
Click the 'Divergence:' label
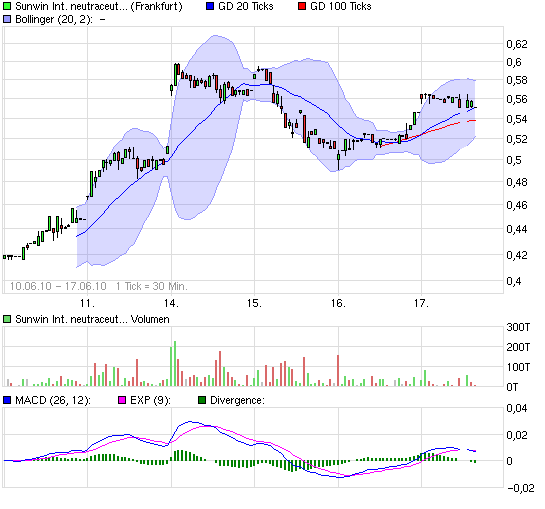[237, 401]
